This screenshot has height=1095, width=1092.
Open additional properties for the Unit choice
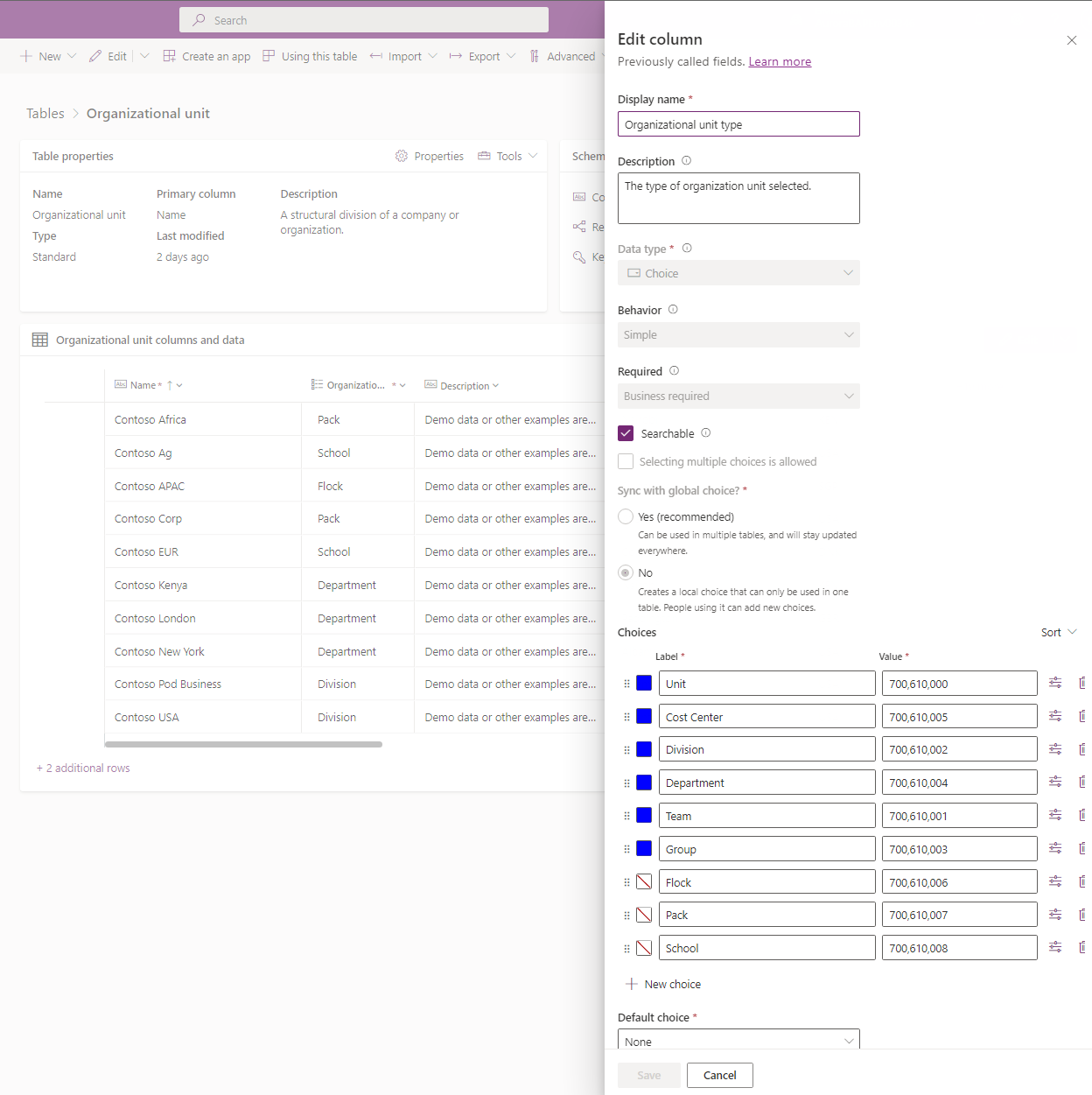[1055, 683]
